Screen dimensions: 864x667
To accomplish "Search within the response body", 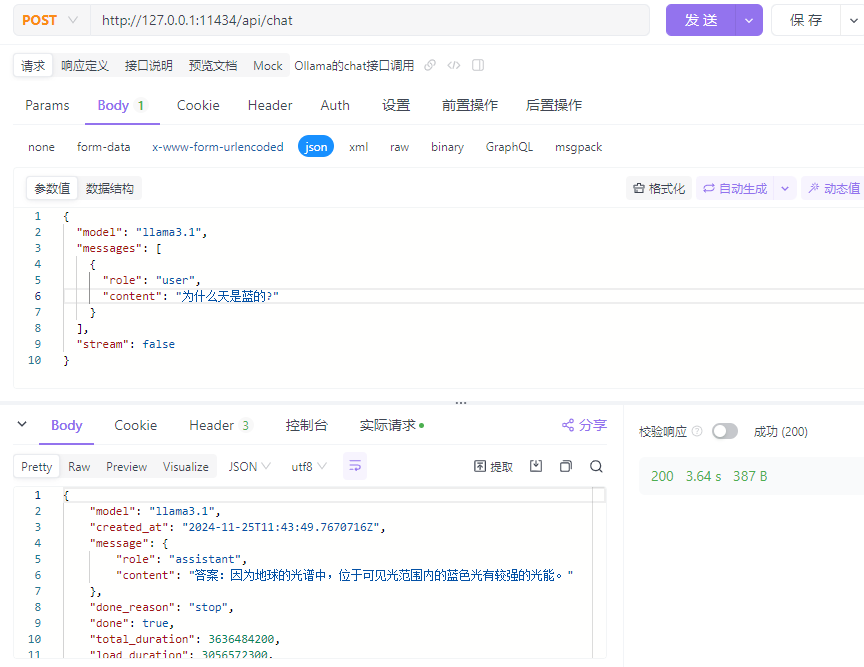I will (596, 466).
